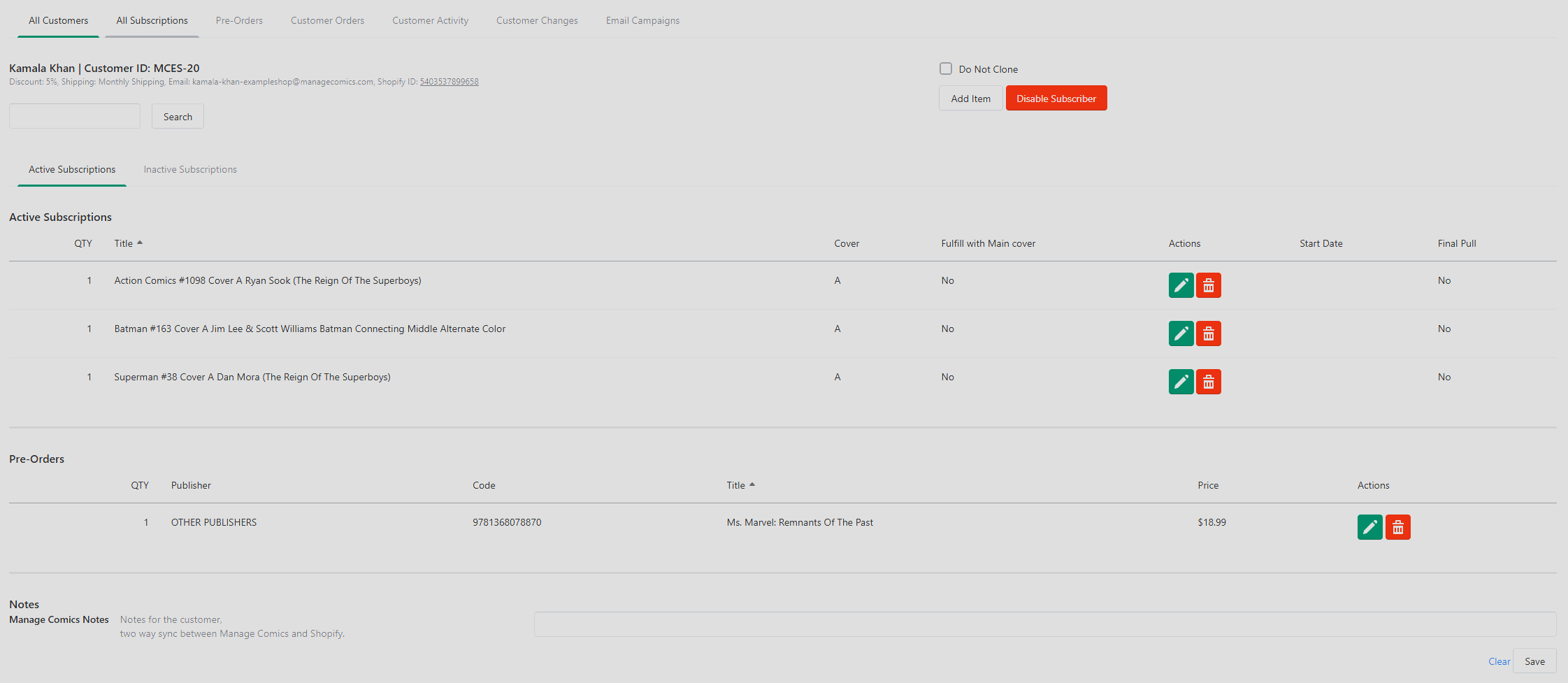Edit the Batman #163 subscription

coord(1181,333)
